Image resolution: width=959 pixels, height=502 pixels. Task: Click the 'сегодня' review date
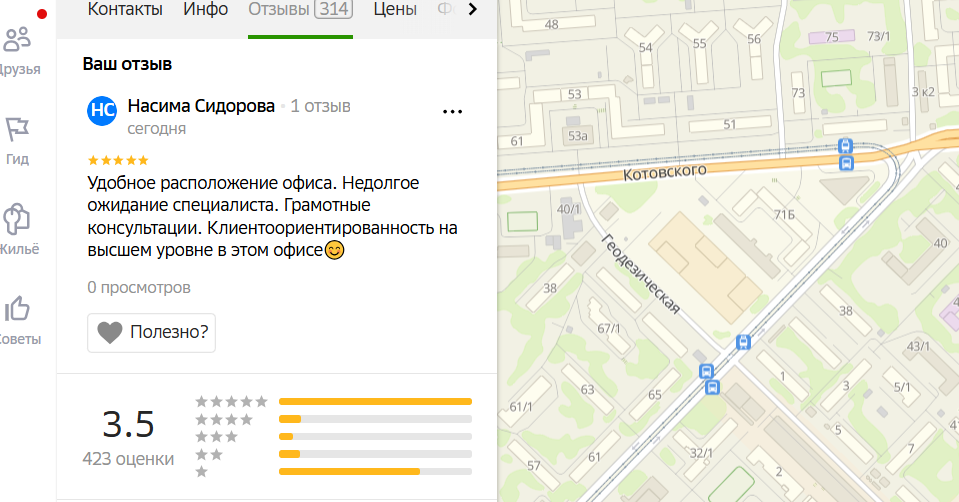point(157,129)
